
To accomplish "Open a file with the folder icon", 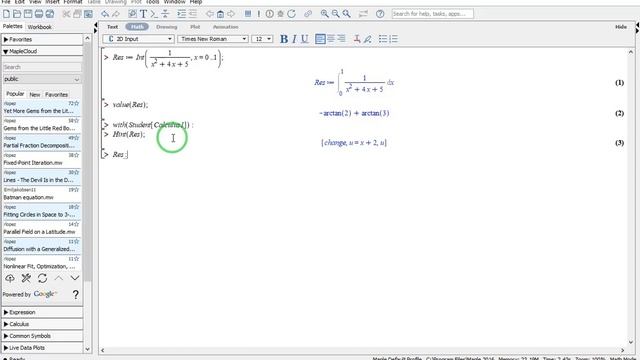I will coord(17,14).
